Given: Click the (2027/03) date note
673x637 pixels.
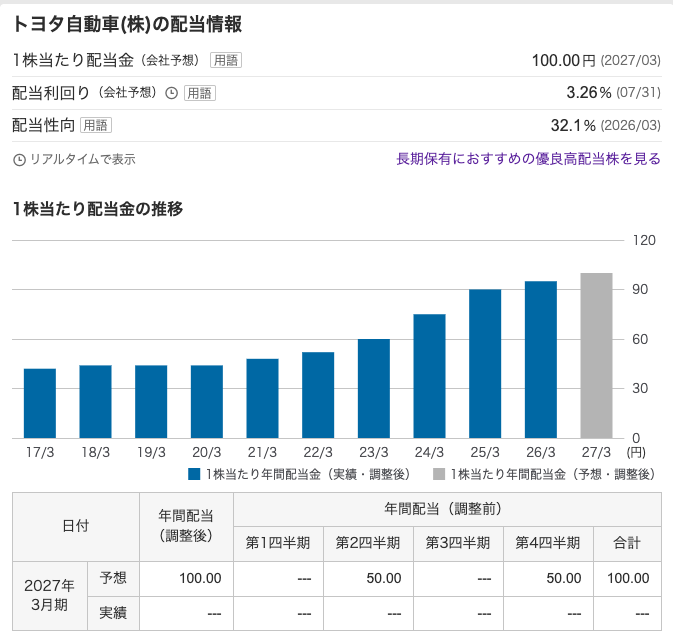Looking at the screenshot, I should pos(631,61).
